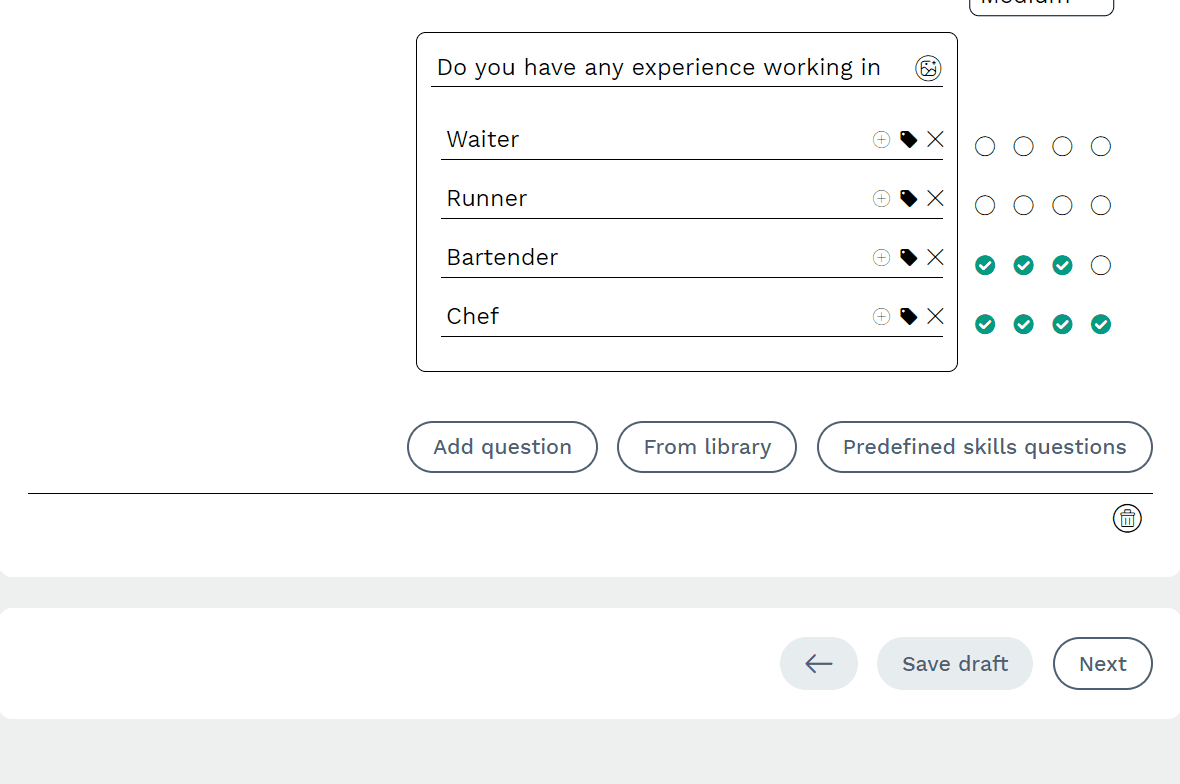Image resolution: width=1180 pixels, height=784 pixels.
Task: Click the tag icon for Bartender
Action: click(908, 257)
